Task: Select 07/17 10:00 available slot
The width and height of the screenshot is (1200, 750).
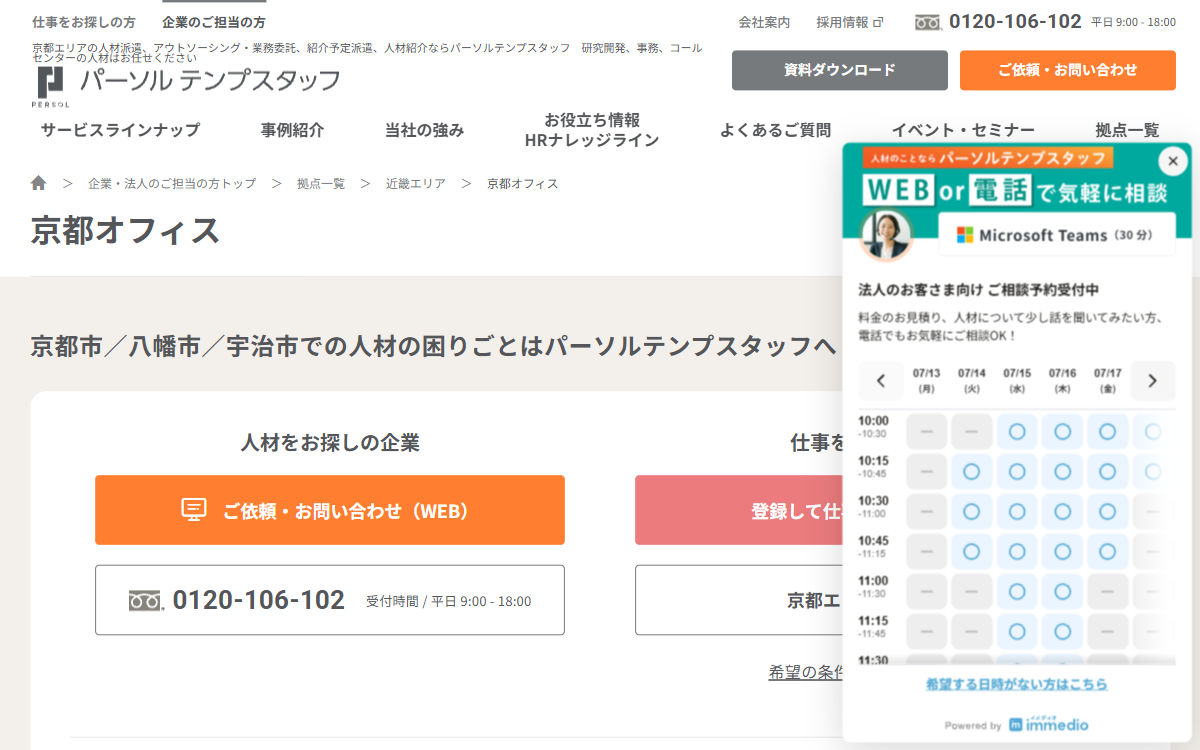Action: tap(1107, 432)
